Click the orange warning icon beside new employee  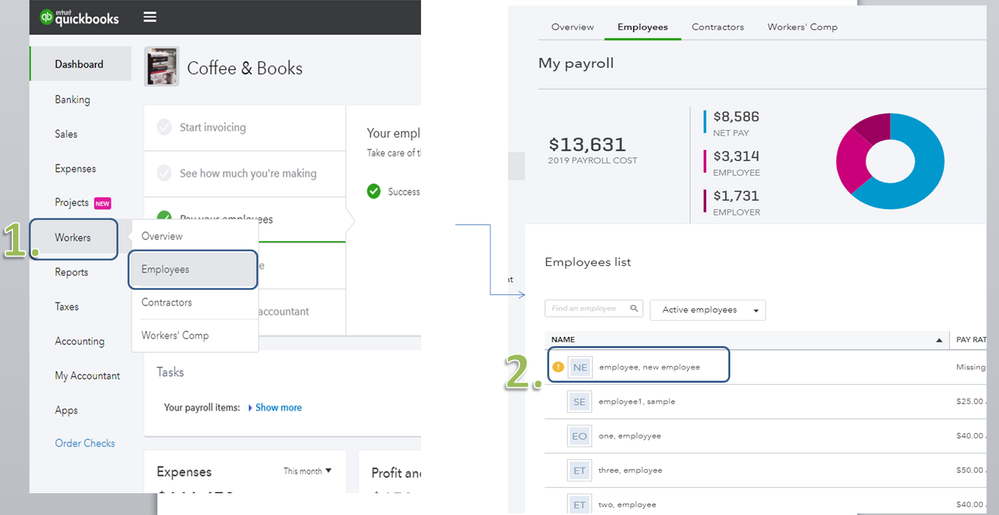557,367
